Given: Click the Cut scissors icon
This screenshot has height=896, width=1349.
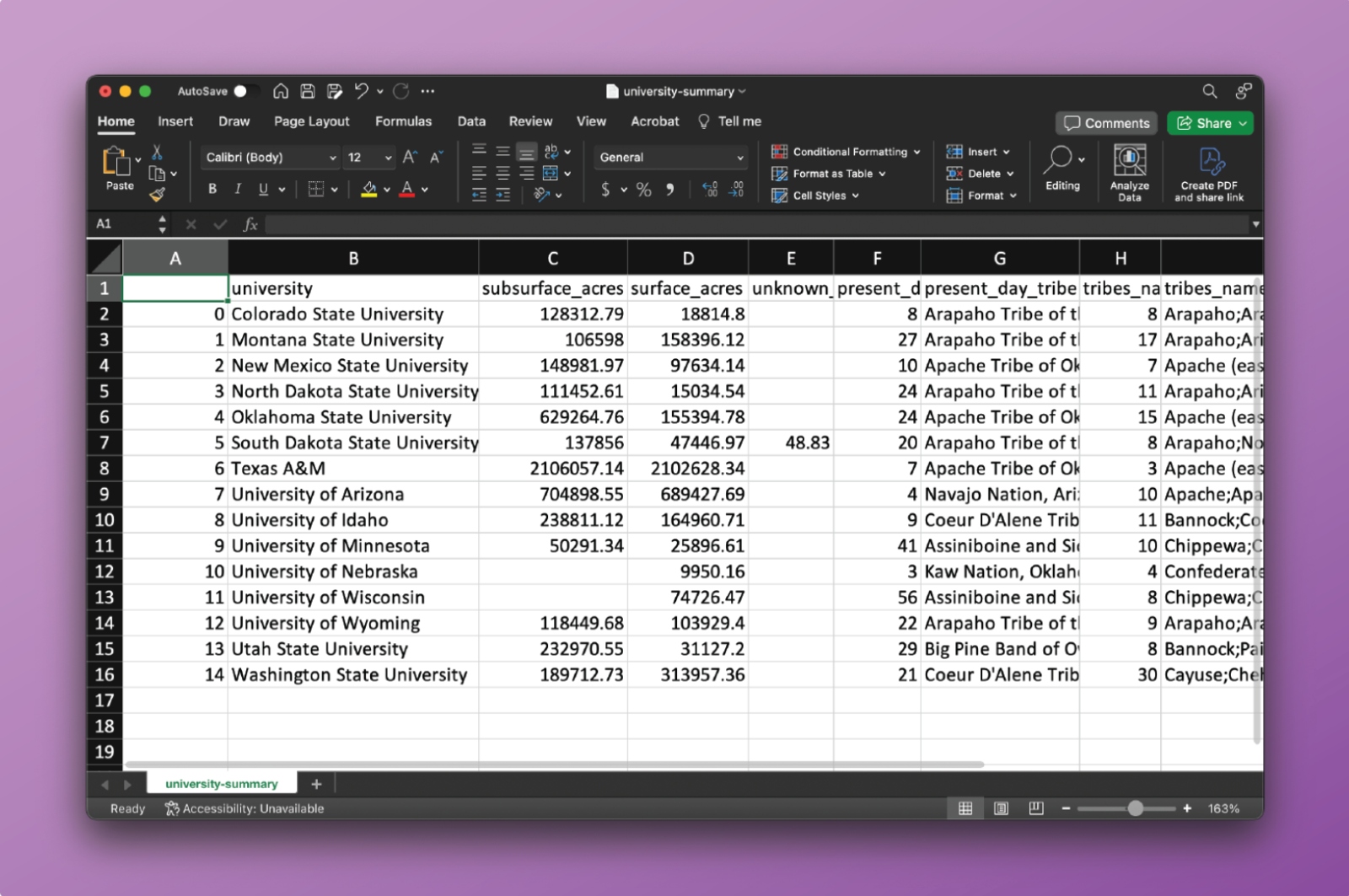Looking at the screenshot, I should coord(157,153).
